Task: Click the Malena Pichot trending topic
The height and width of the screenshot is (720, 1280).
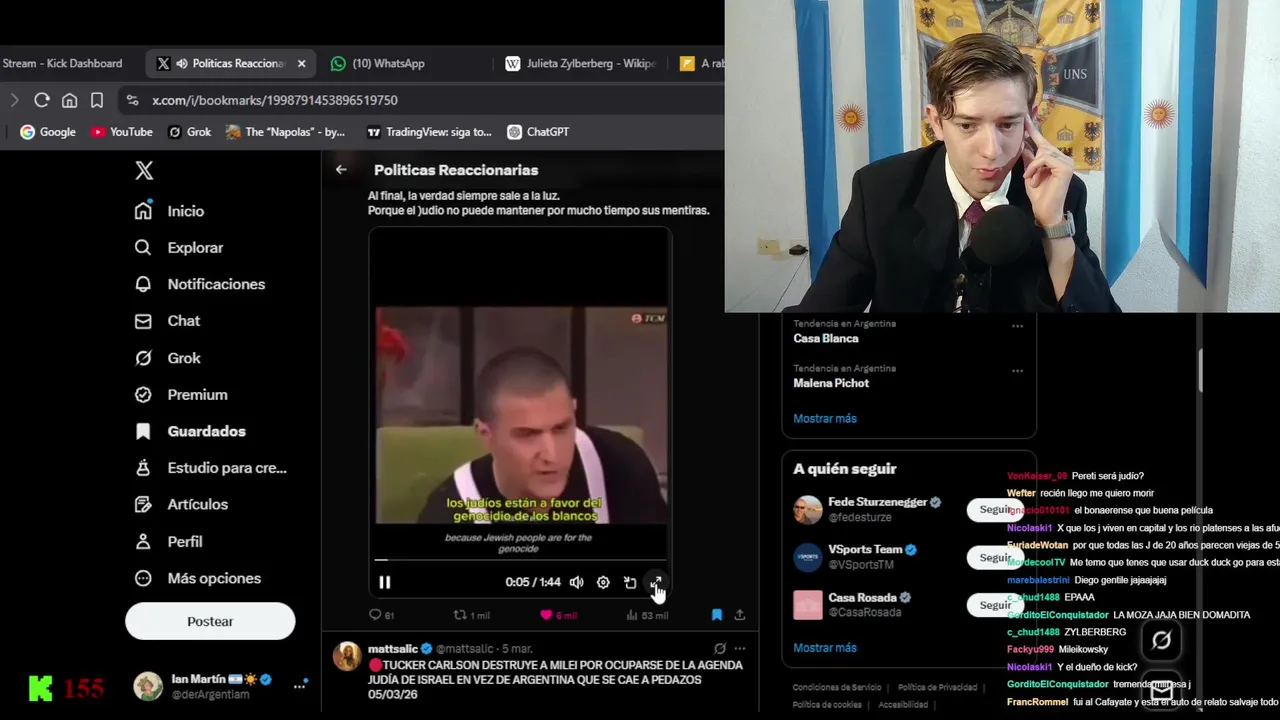Action: 831,383
